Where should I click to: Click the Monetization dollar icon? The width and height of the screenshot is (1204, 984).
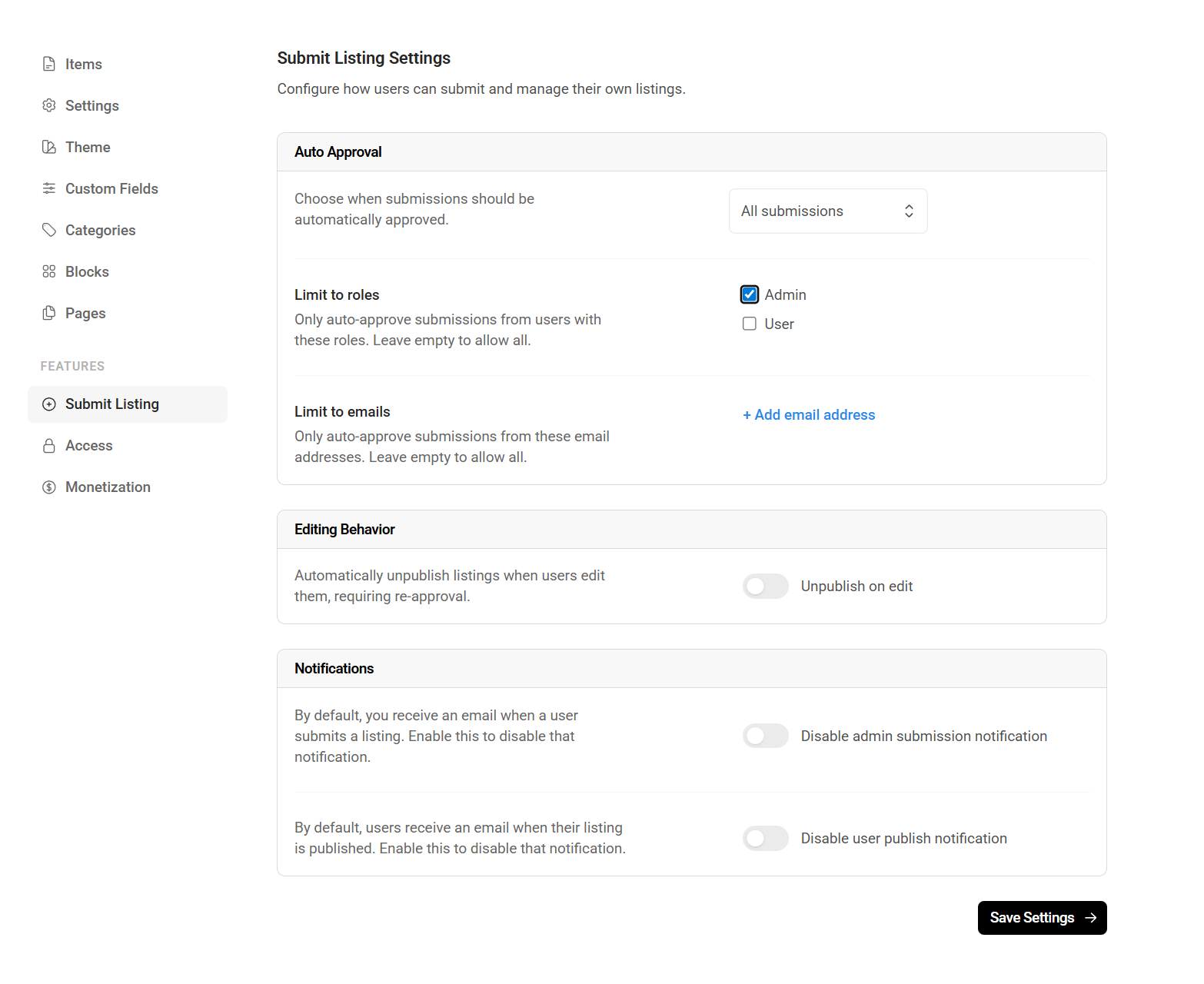click(x=49, y=487)
